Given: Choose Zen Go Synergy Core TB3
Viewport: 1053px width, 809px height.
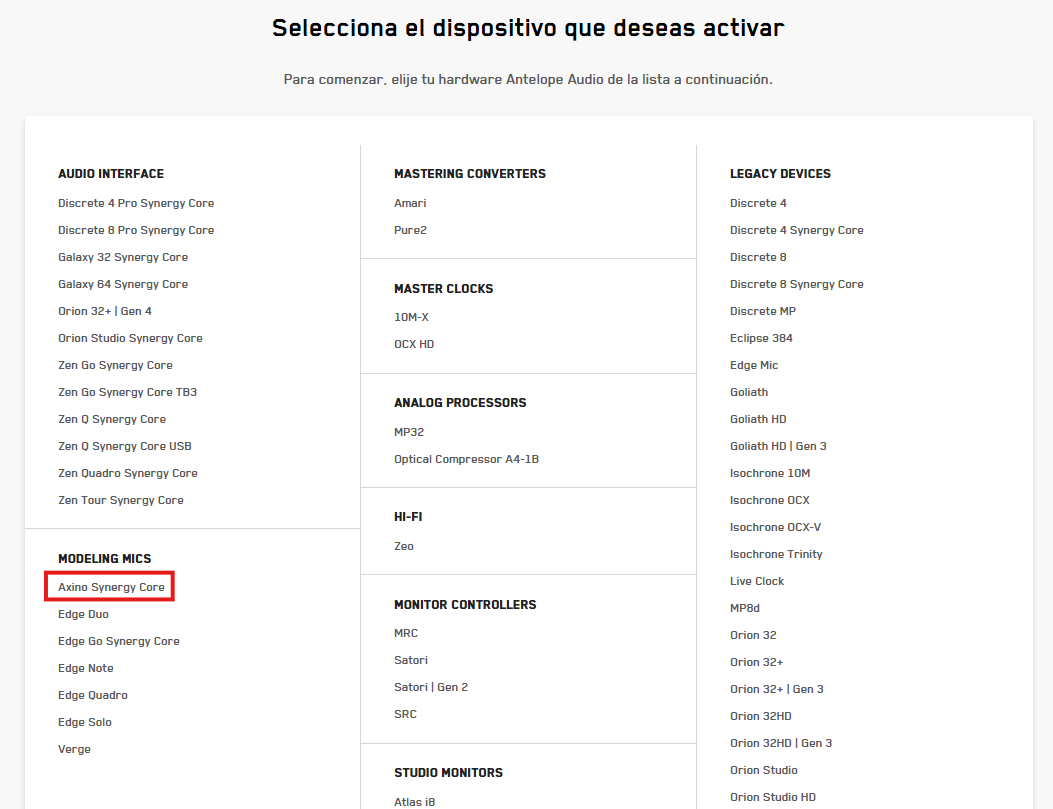Looking at the screenshot, I should tap(128, 392).
